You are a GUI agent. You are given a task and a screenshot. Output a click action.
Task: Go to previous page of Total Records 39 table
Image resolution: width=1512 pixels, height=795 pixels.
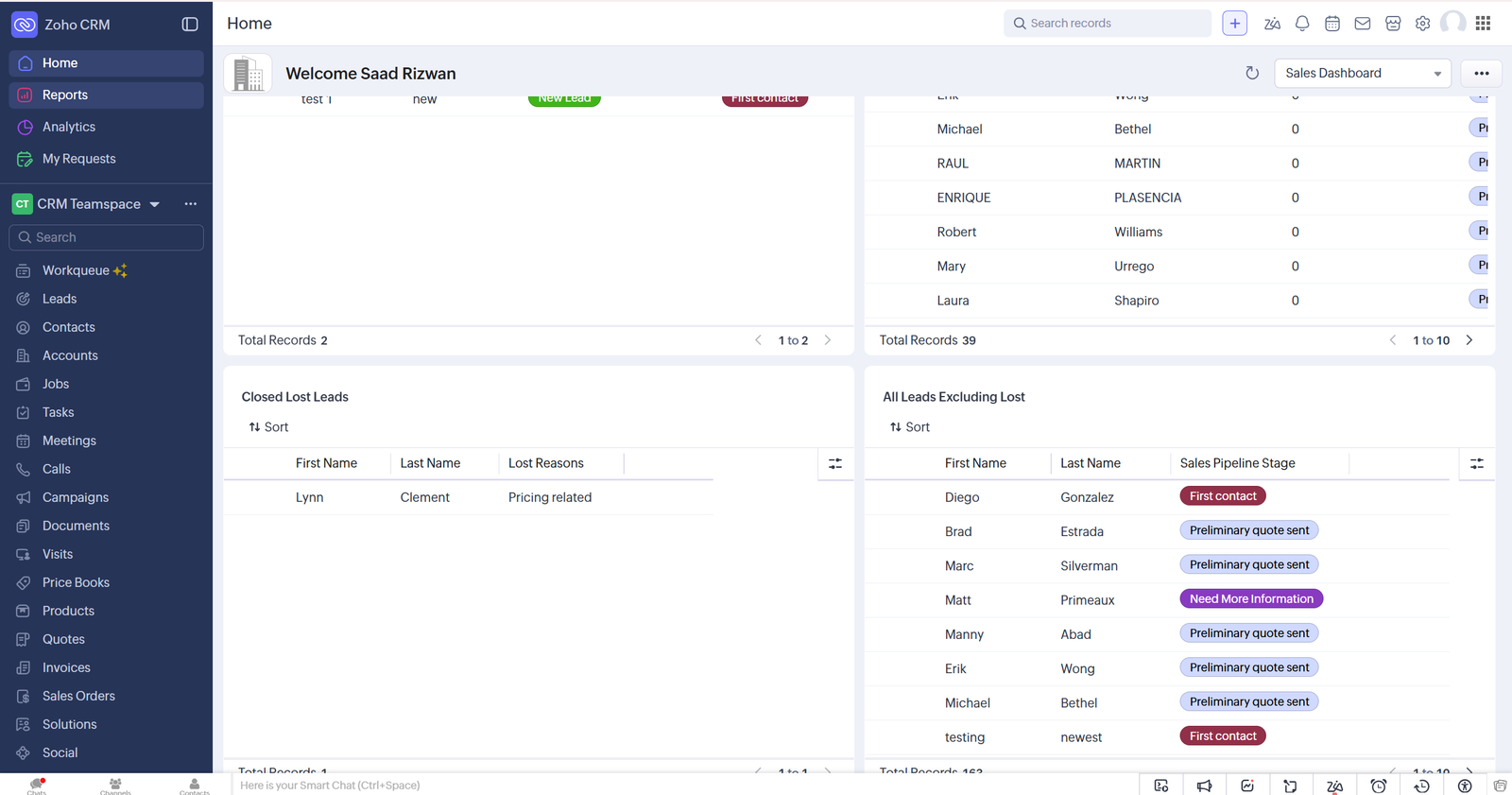tap(1392, 340)
